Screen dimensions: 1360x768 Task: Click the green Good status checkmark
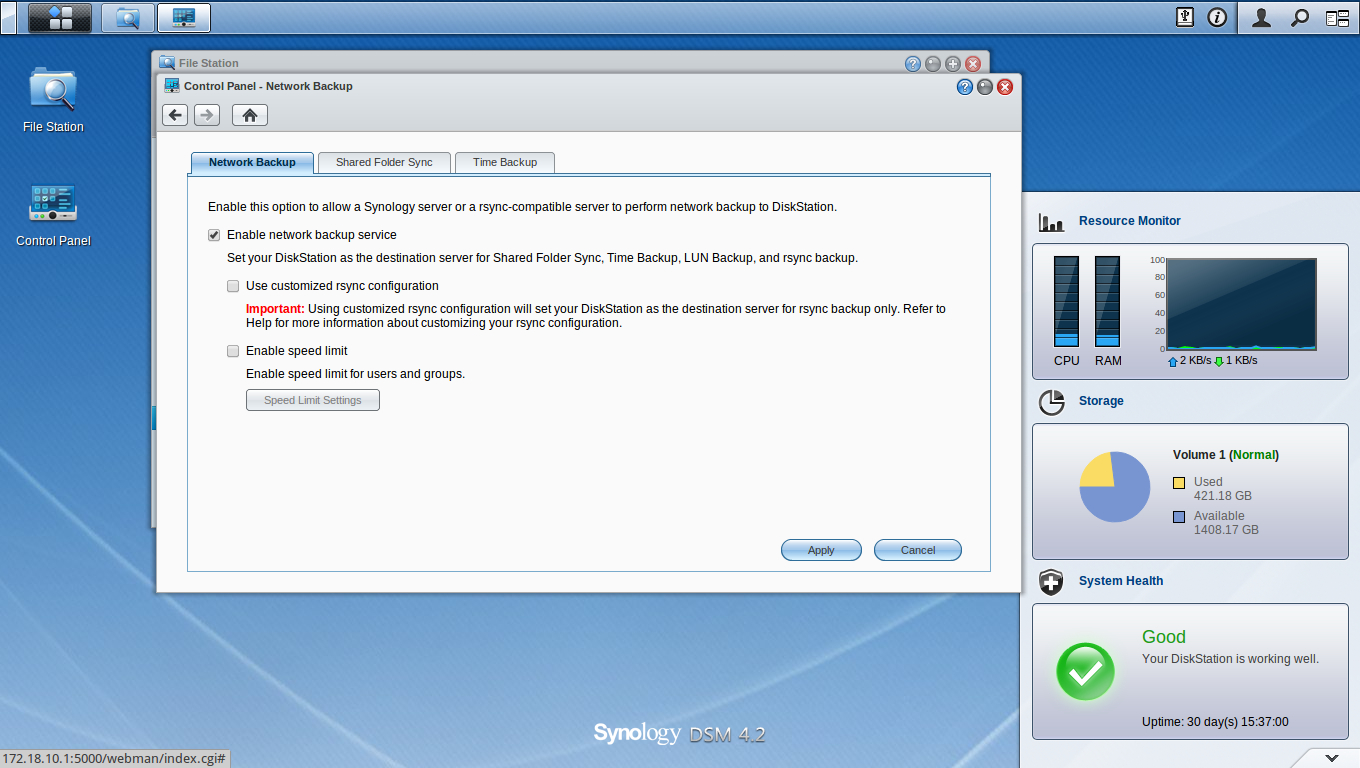(1086, 671)
